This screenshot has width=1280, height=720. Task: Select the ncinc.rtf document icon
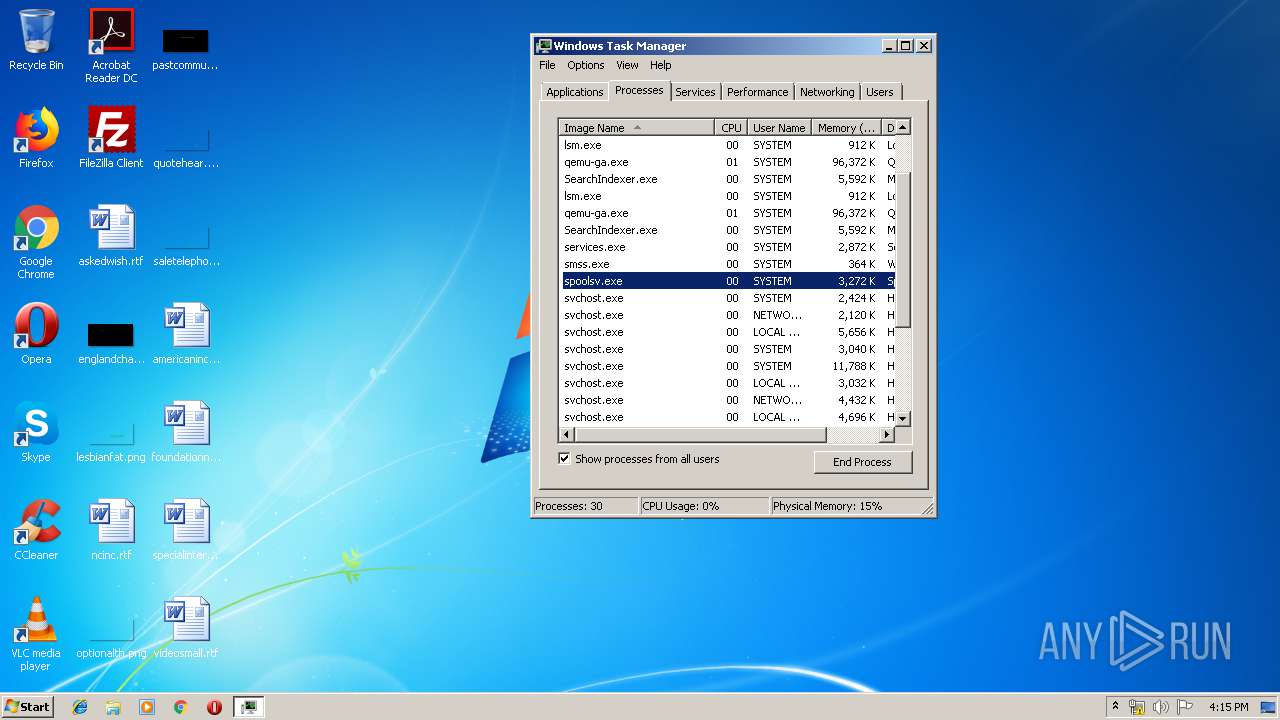coord(111,530)
